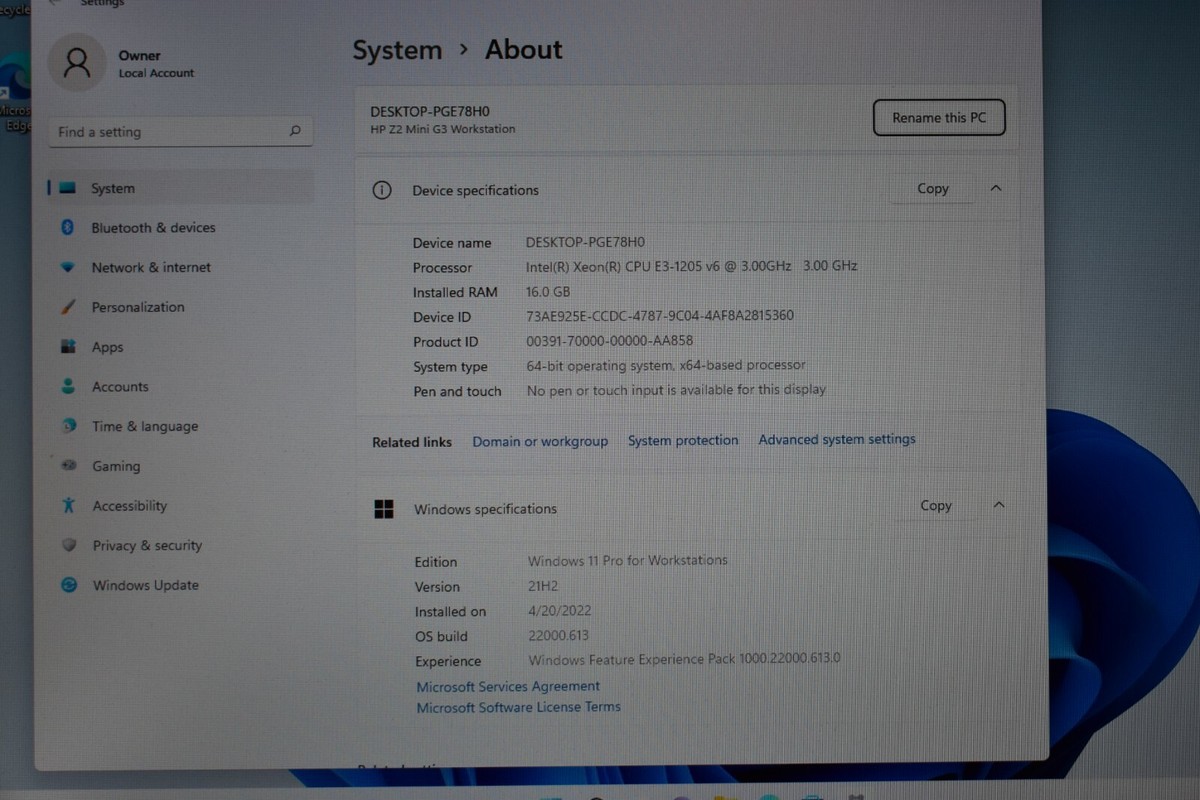Screen dimensions: 1200x800
Task: Copy the Device specifications
Action: 932,188
